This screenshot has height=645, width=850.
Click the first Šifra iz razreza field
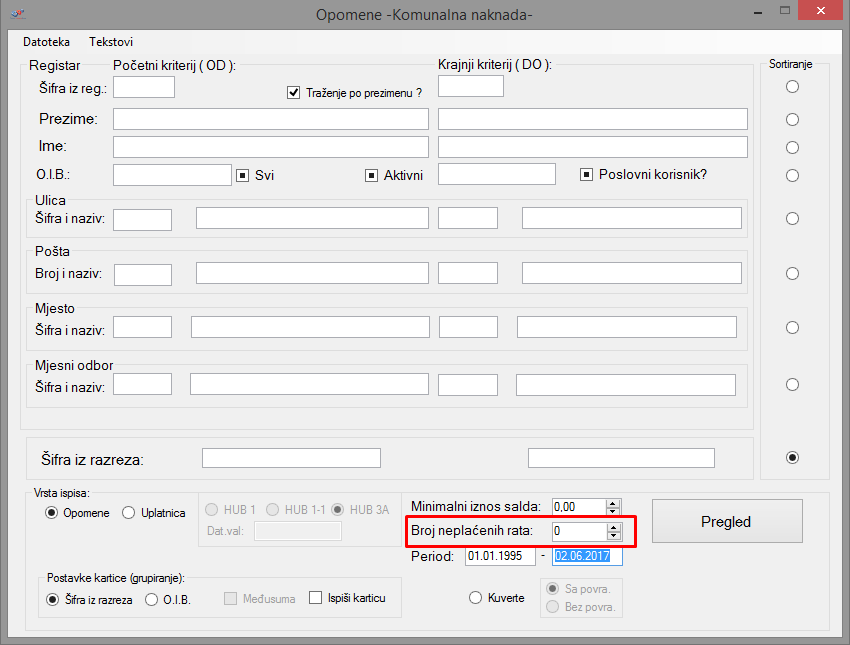[291, 458]
